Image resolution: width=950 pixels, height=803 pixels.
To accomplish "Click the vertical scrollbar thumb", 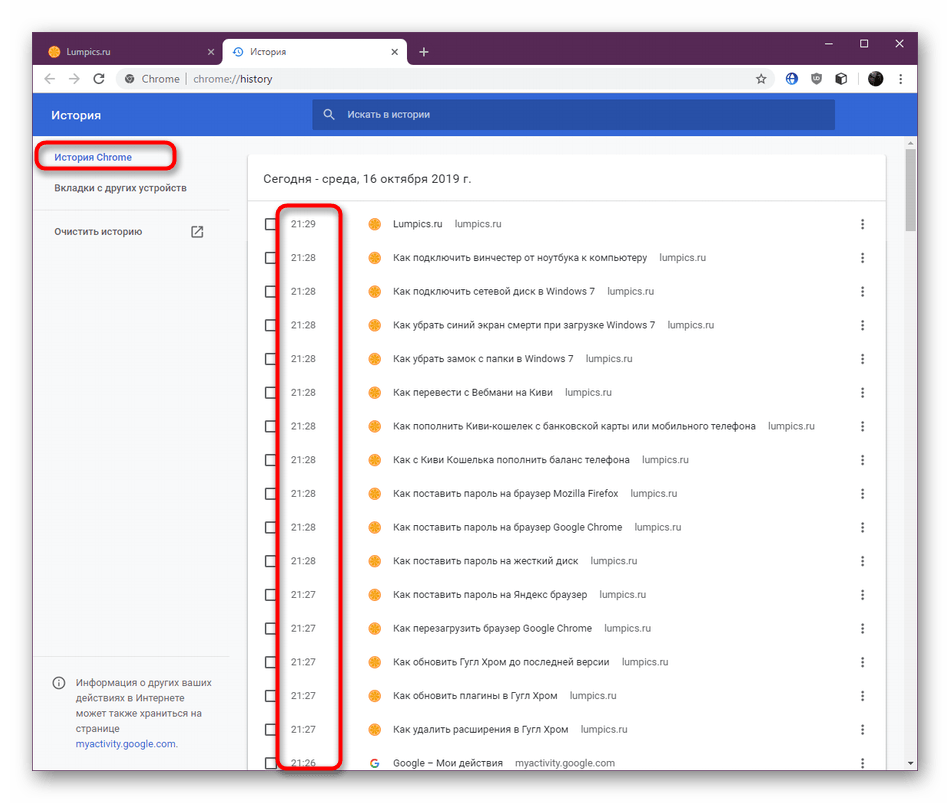I will coord(911,190).
